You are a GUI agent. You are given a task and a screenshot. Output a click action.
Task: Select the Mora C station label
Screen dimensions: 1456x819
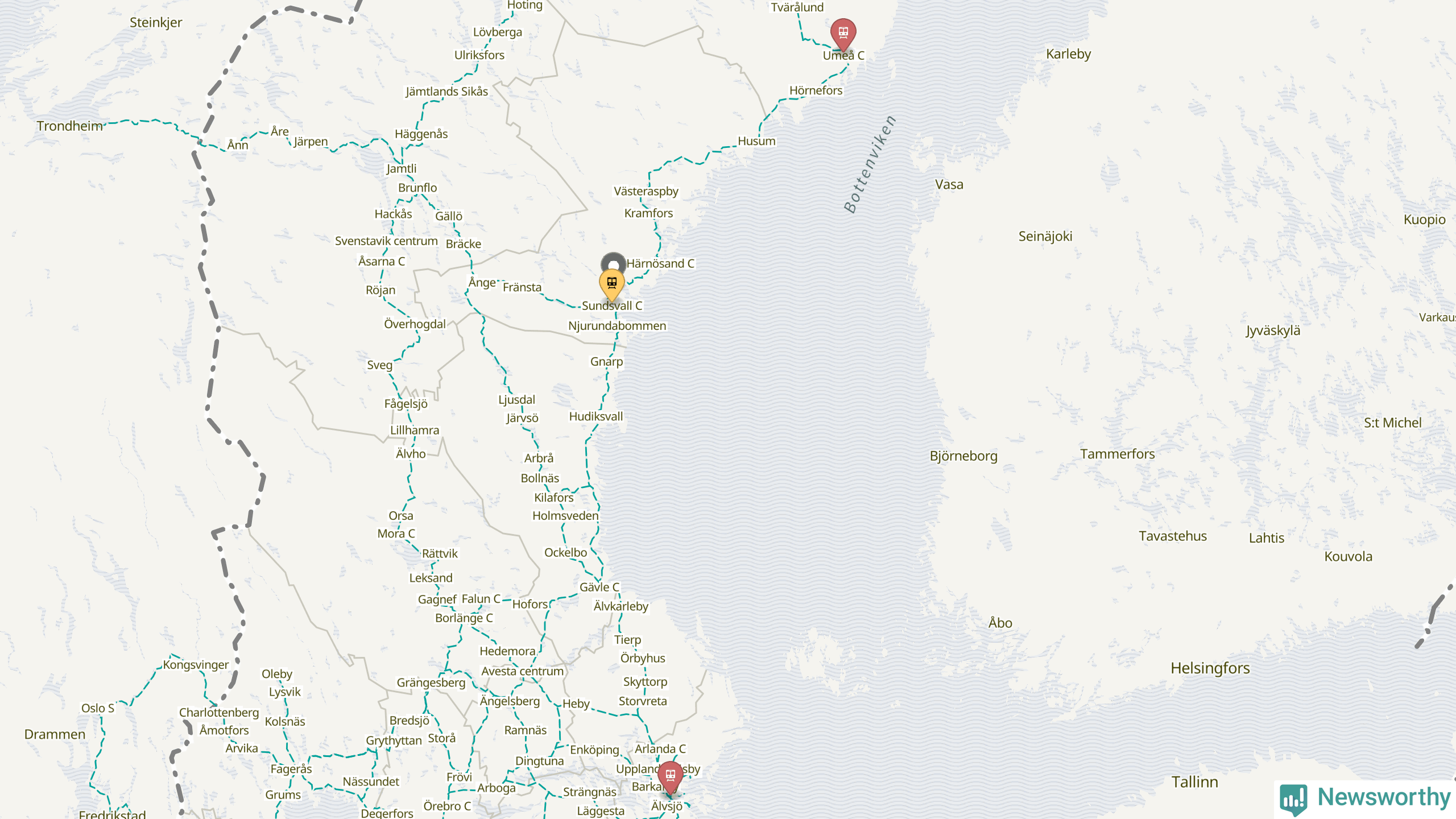click(x=396, y=533)
